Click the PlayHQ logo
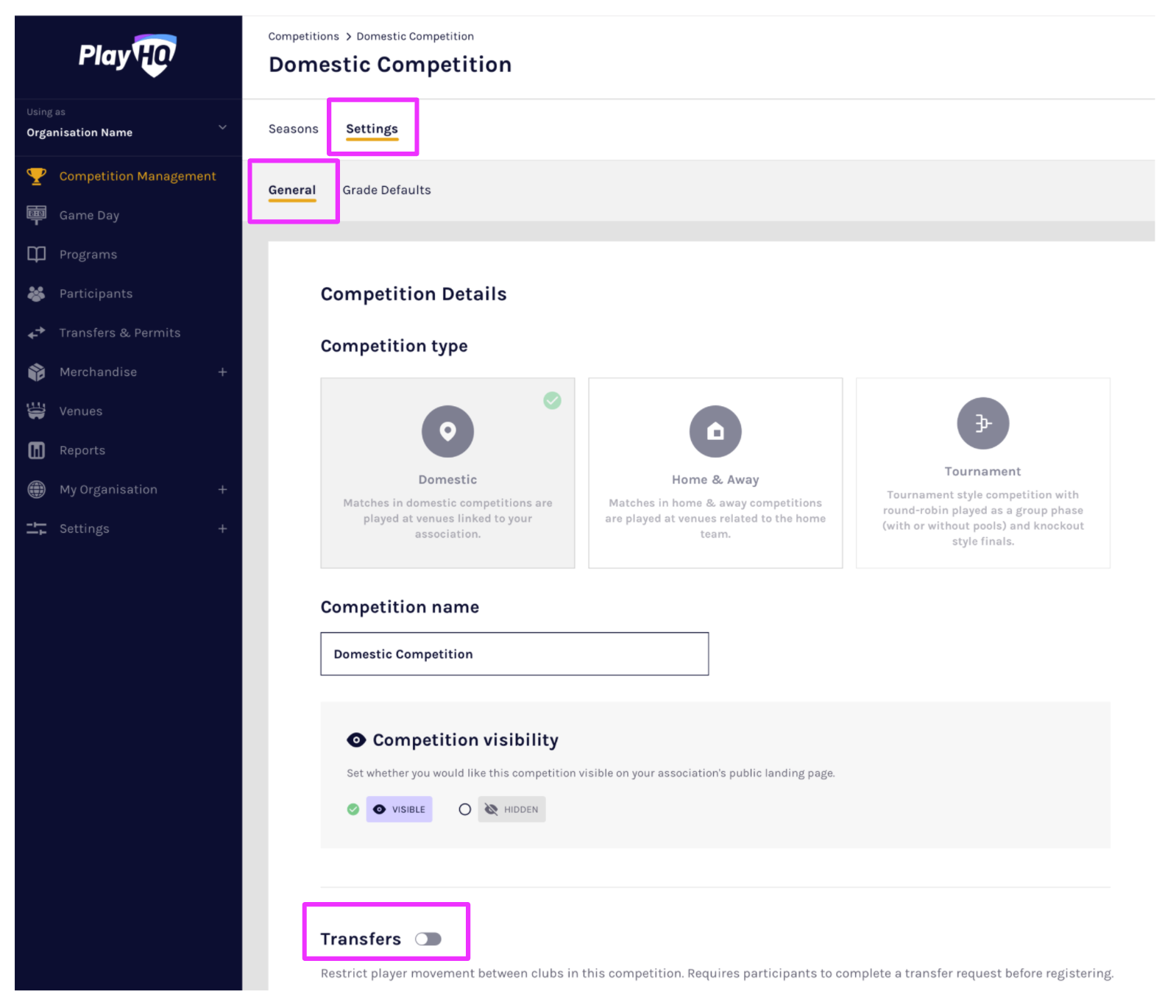This screenshot has height=1008, width=1176. (128, 55)
